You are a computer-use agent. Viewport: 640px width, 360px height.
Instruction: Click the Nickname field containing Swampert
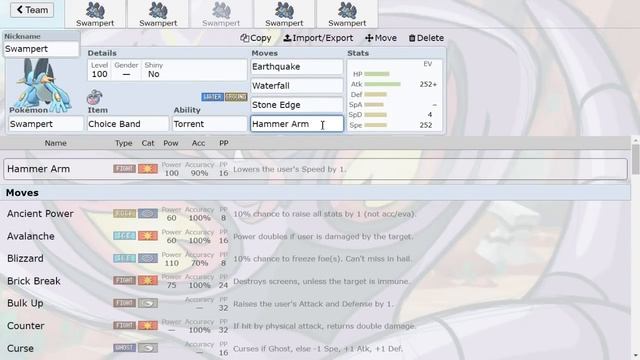pos(41,49)
